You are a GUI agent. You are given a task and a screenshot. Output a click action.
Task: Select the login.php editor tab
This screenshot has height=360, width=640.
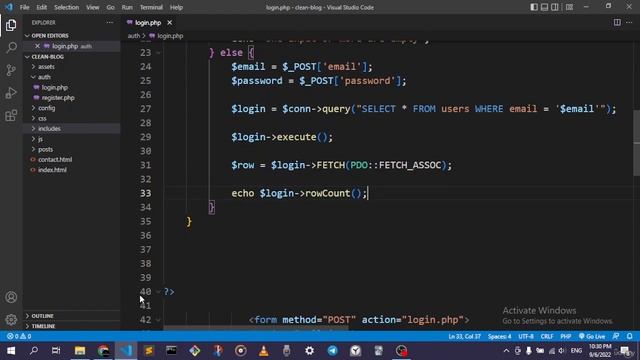click(x=147, y=23)
